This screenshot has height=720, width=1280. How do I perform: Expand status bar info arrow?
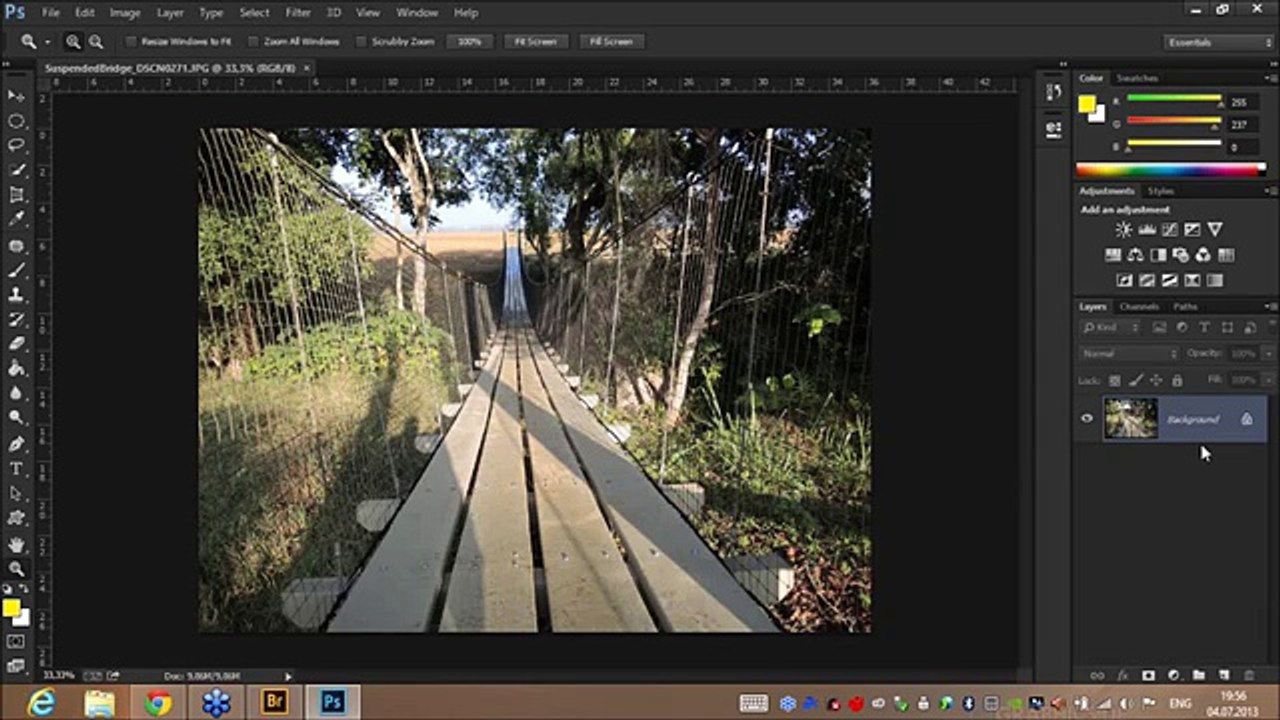(x=289, y=676)
